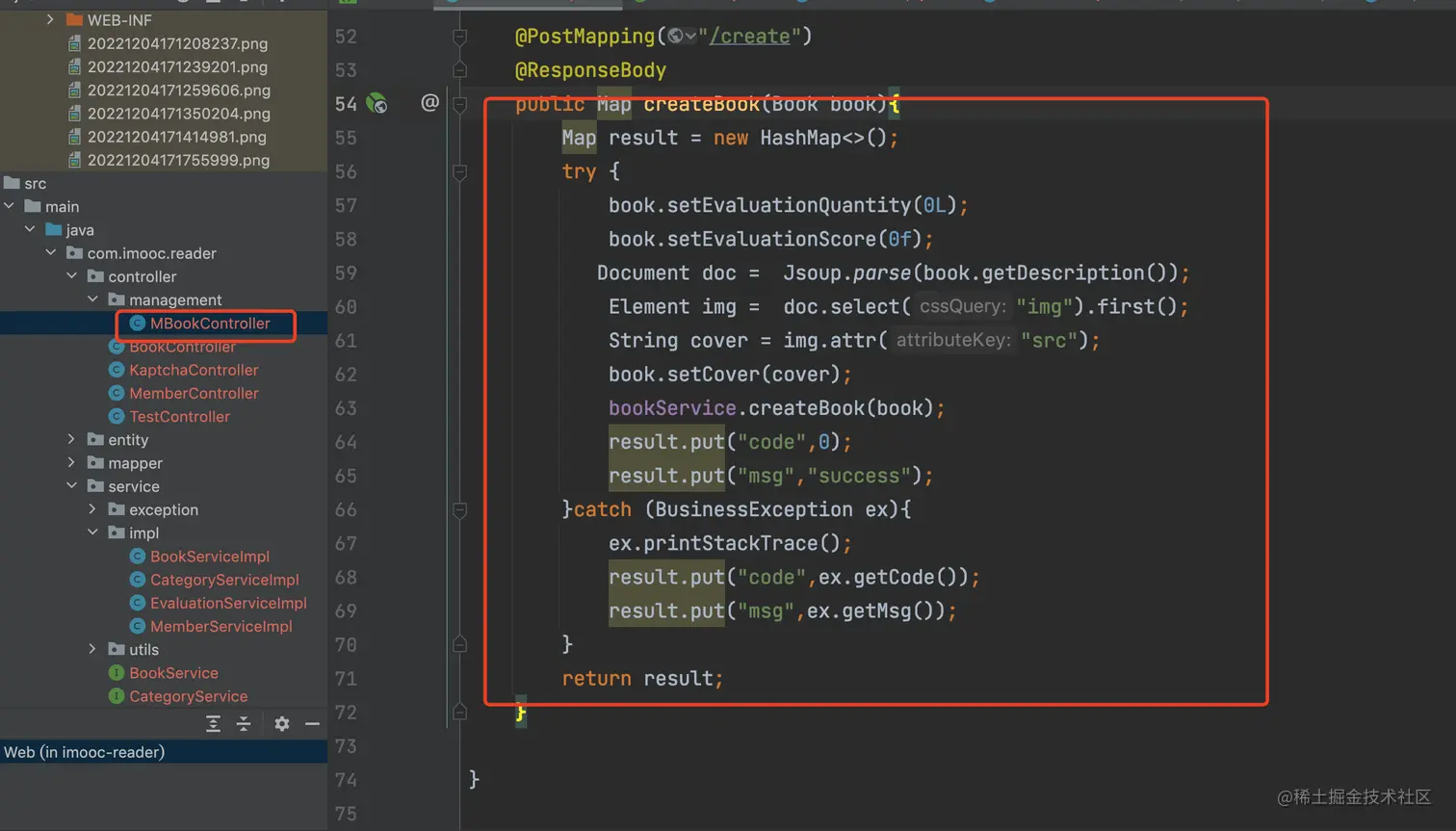Image resolution: width=1456 pixels, height=831 pixels.
Task: Expand the entity package
Action: (x=72, y=439)
